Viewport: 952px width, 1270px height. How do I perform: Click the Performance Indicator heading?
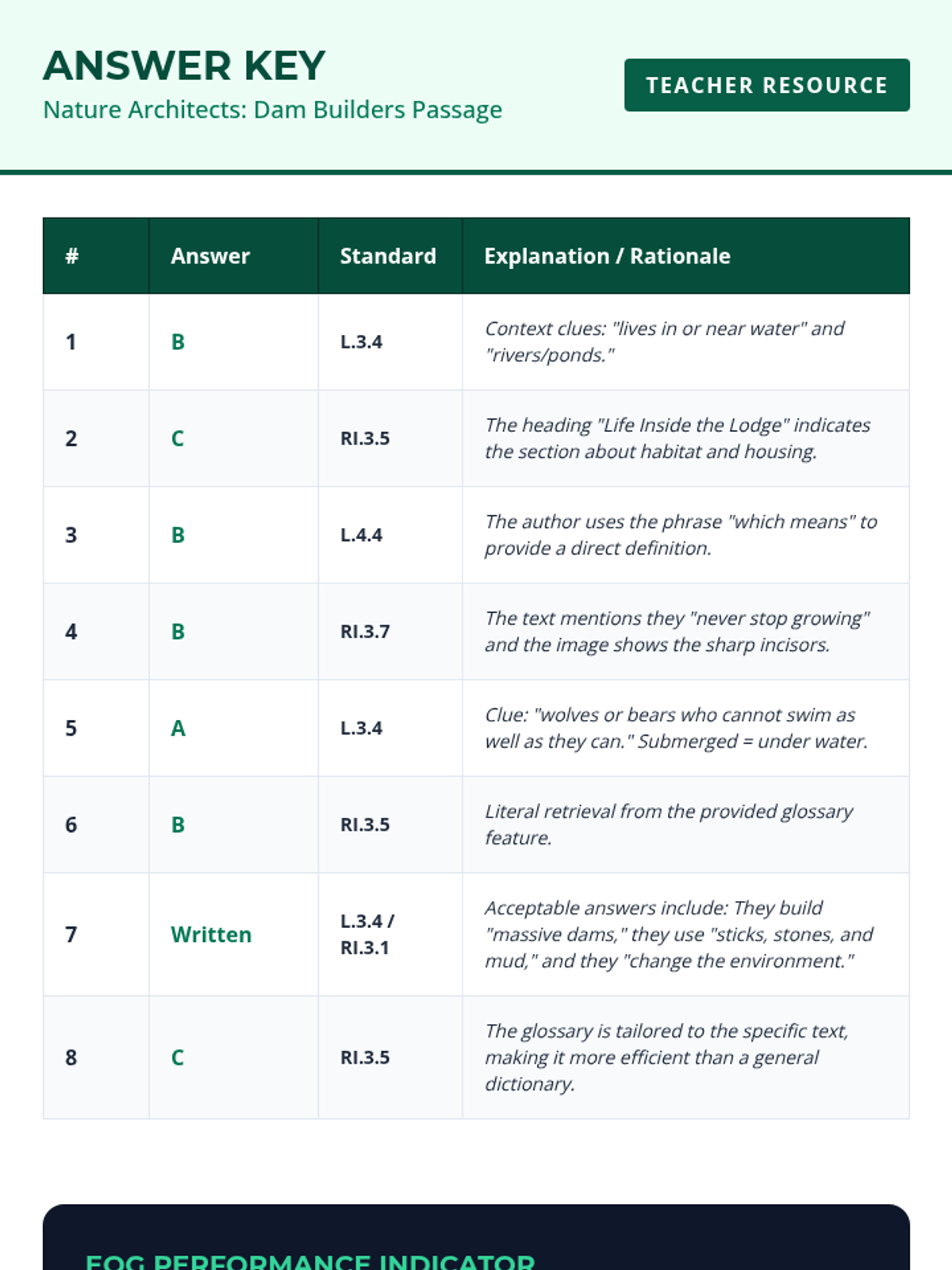click(x=309, y=1260)
